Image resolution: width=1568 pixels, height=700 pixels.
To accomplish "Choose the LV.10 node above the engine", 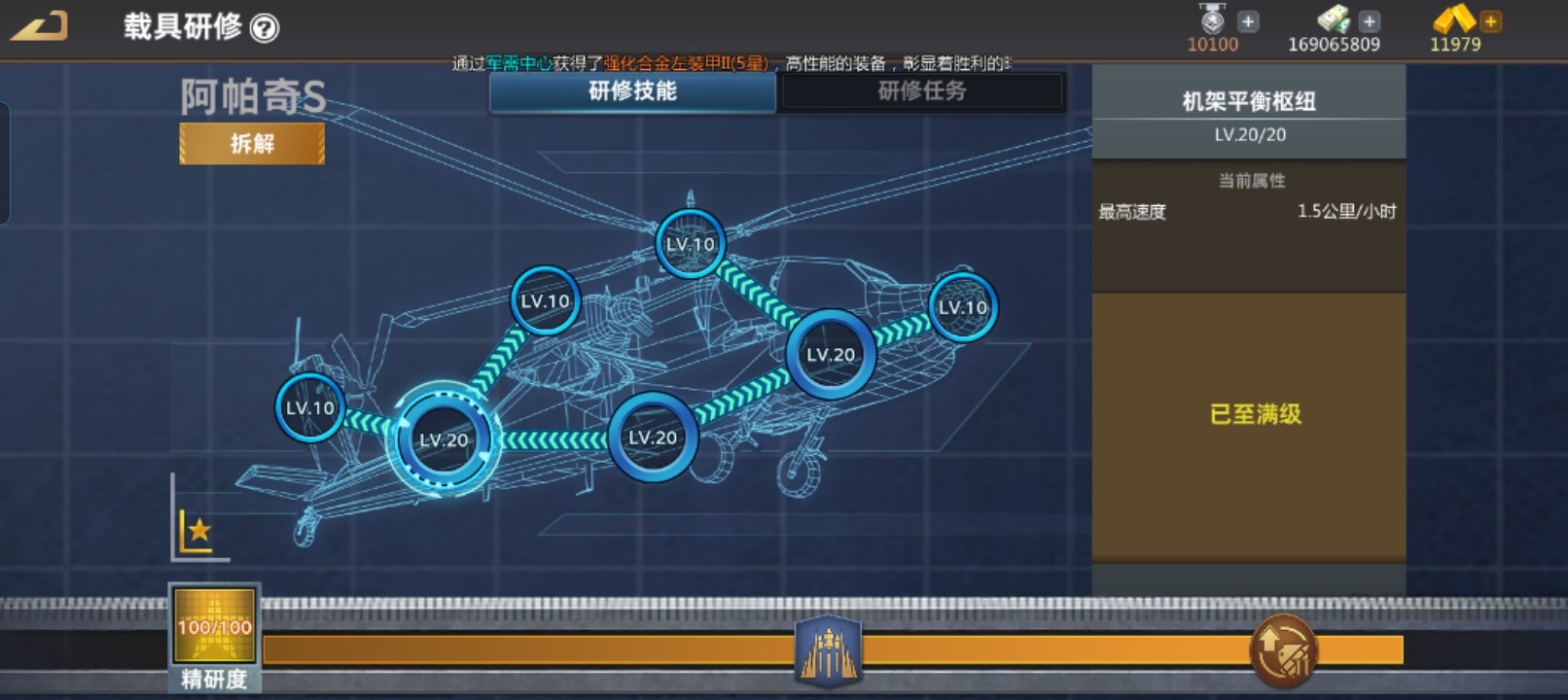I will pos(545,301).
